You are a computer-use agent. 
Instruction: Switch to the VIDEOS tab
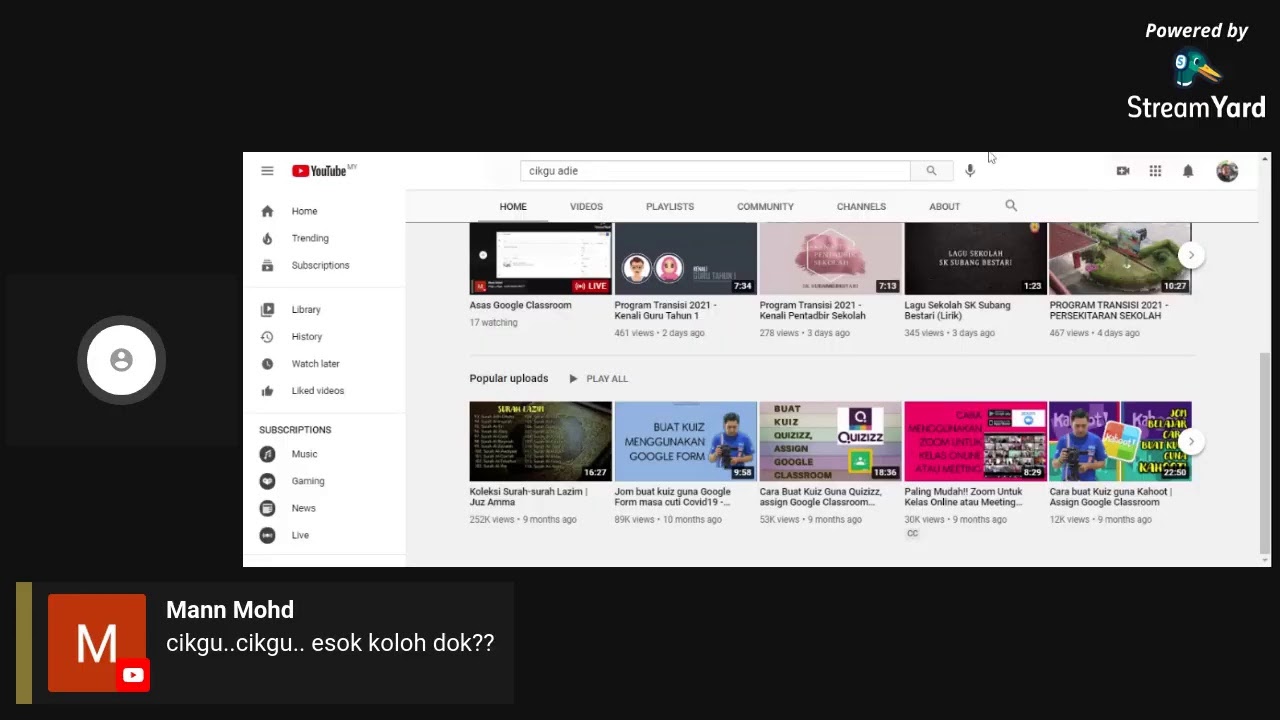coord(586,206)
